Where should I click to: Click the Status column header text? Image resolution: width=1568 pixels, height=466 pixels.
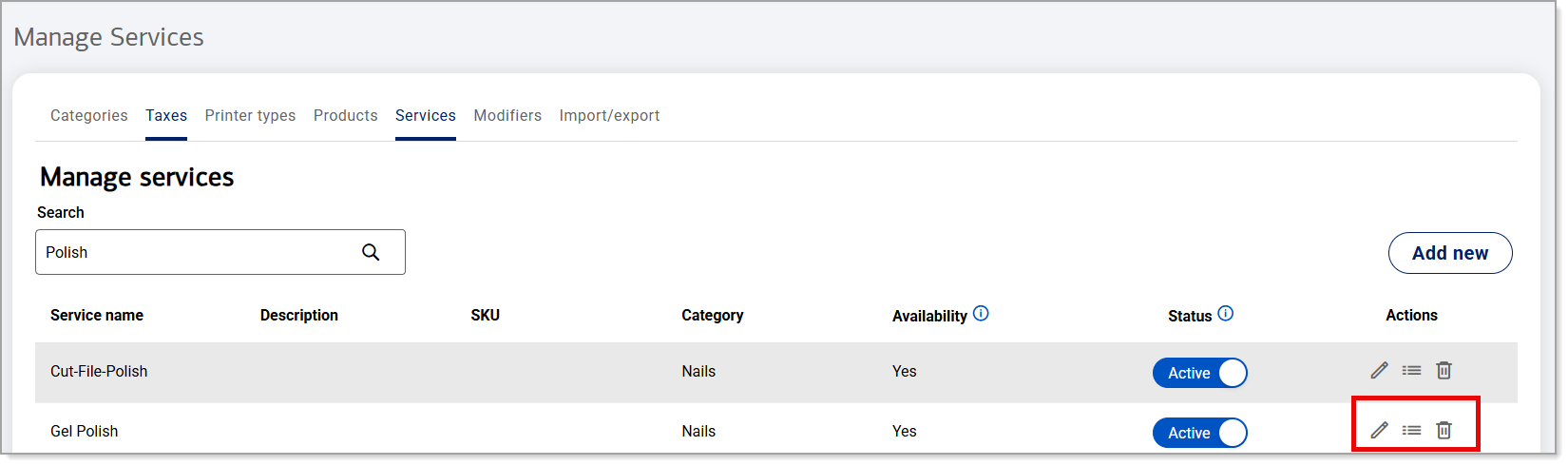coord(1190,316)
